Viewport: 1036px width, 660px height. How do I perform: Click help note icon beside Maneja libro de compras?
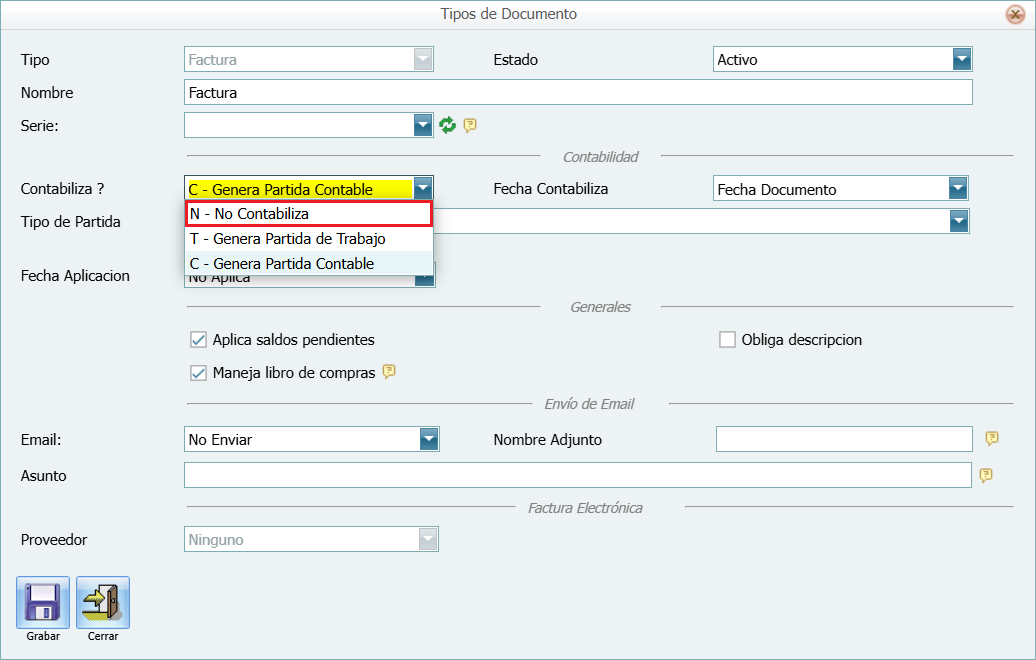(390, 372)
